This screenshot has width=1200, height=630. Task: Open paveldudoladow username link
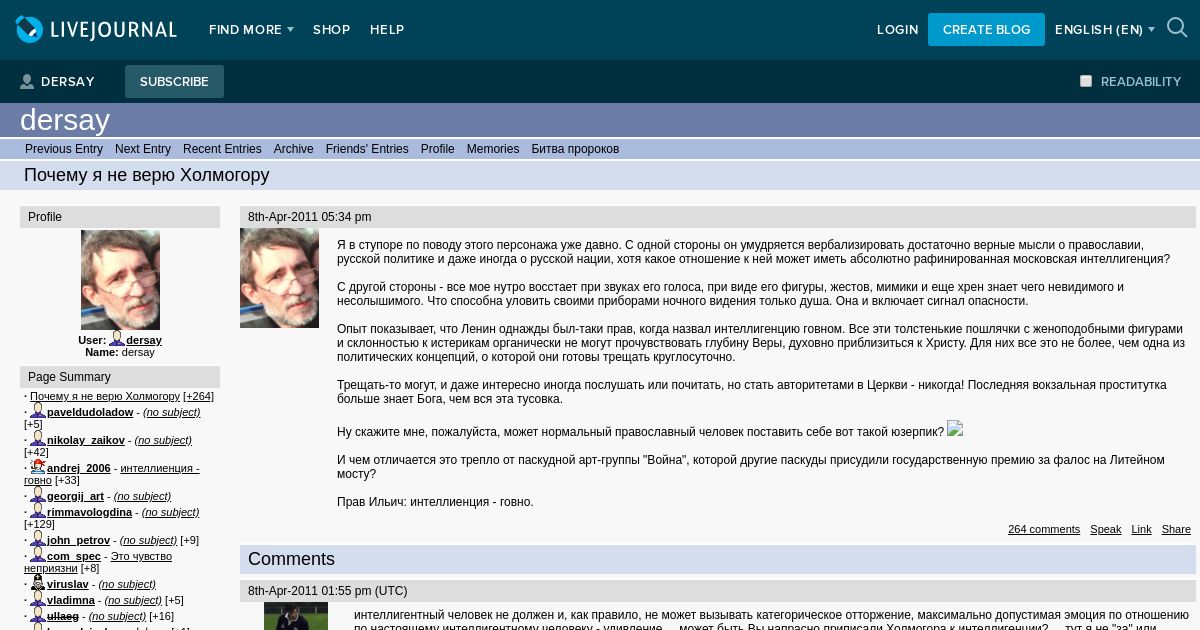coord(90,412)
